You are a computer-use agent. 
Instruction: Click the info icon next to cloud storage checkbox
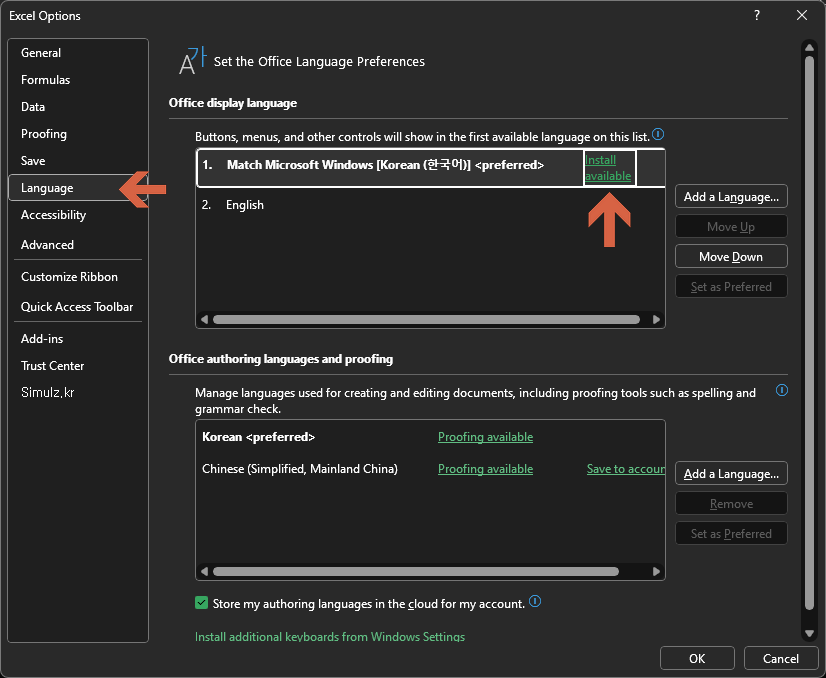[x=535, y=601]
